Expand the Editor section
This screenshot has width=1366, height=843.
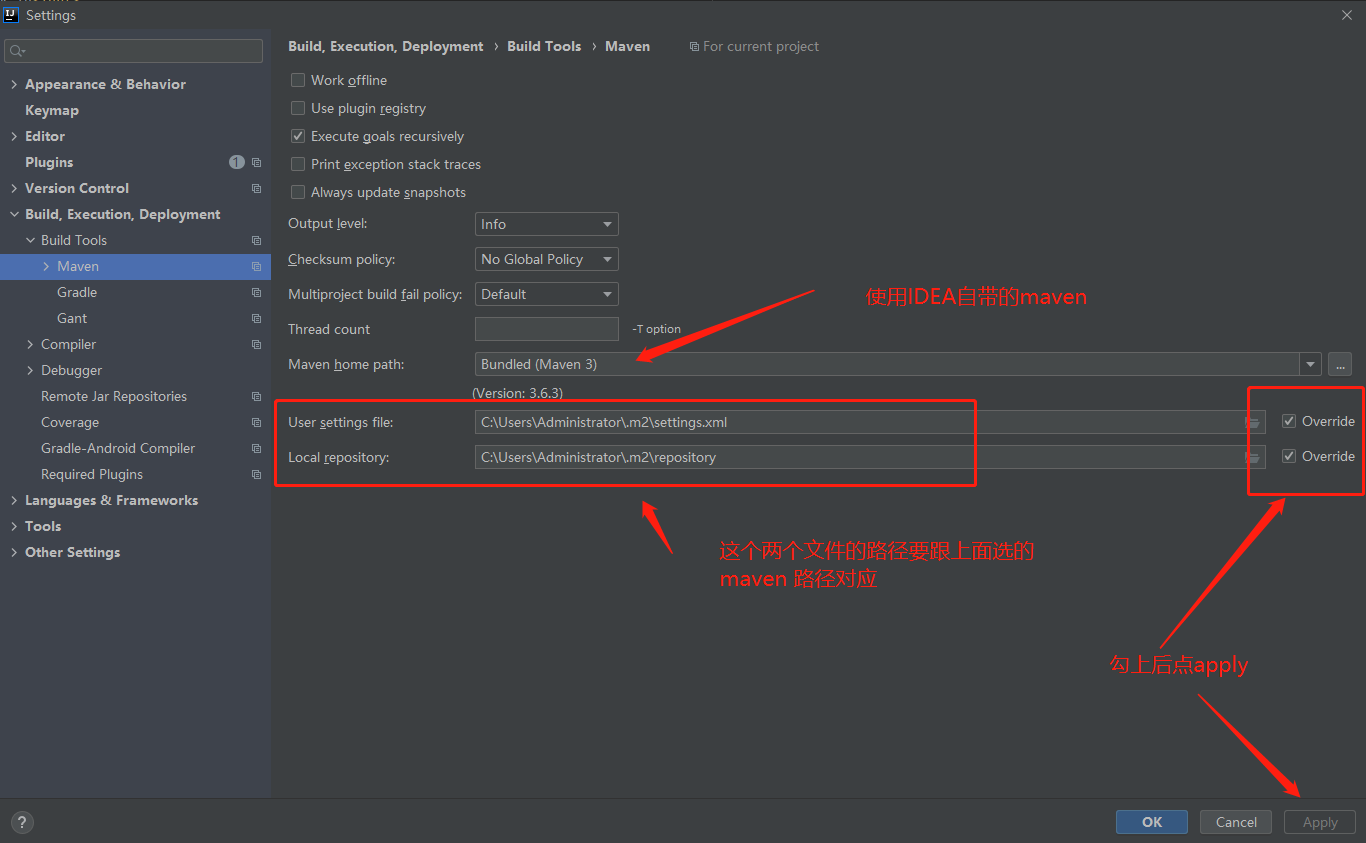[x=14, y=136]
